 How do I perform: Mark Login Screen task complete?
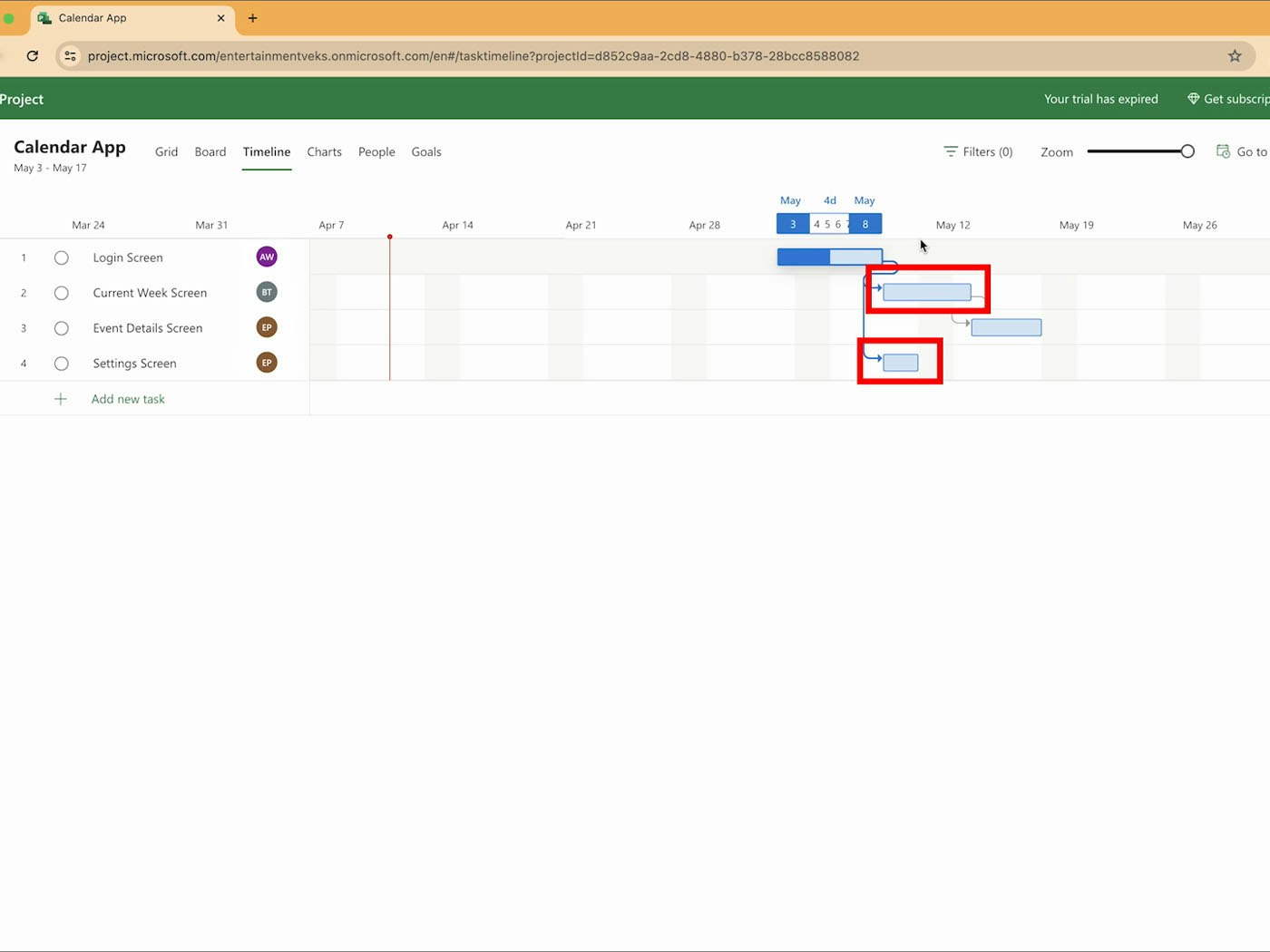click(x=62, y=257)
